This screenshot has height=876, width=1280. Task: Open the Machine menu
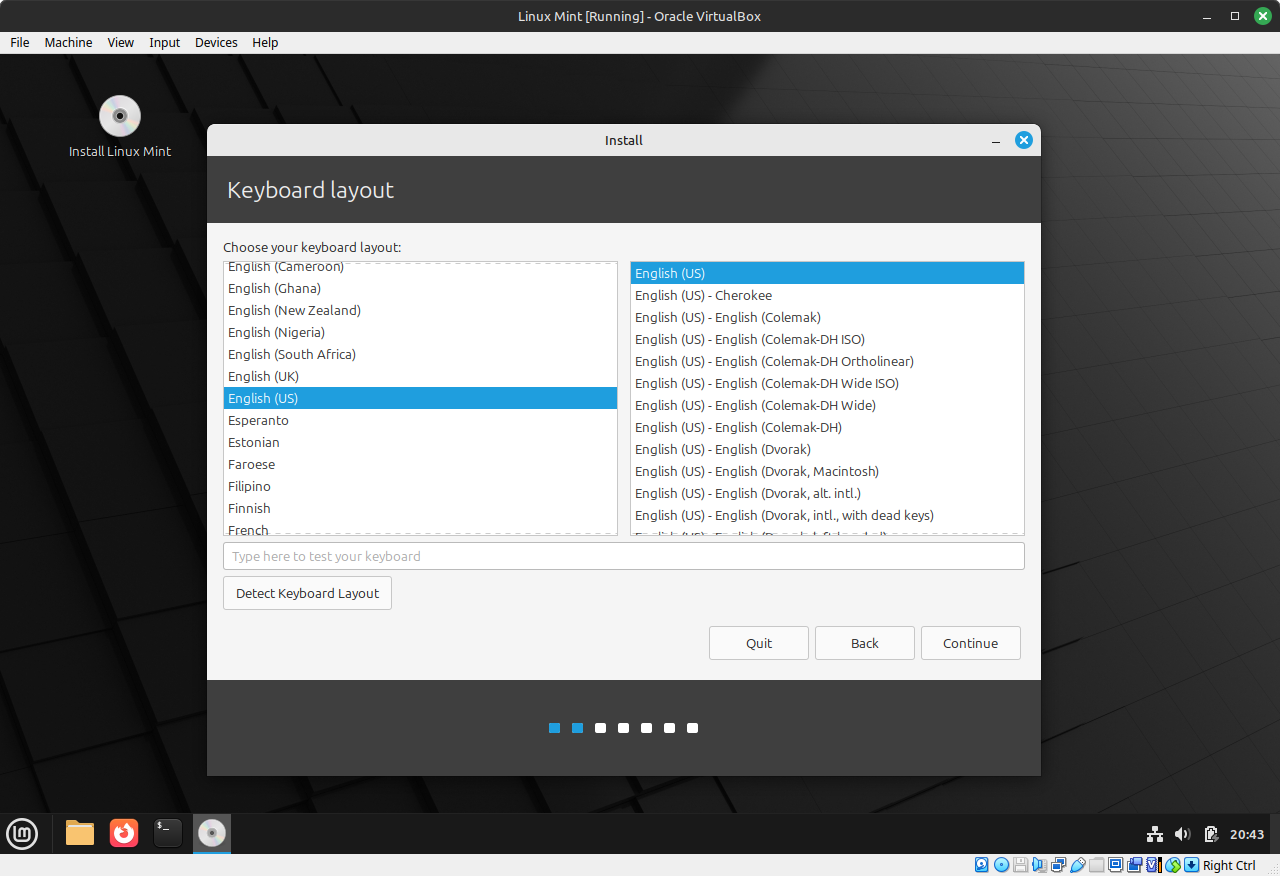tap(68, 43)
